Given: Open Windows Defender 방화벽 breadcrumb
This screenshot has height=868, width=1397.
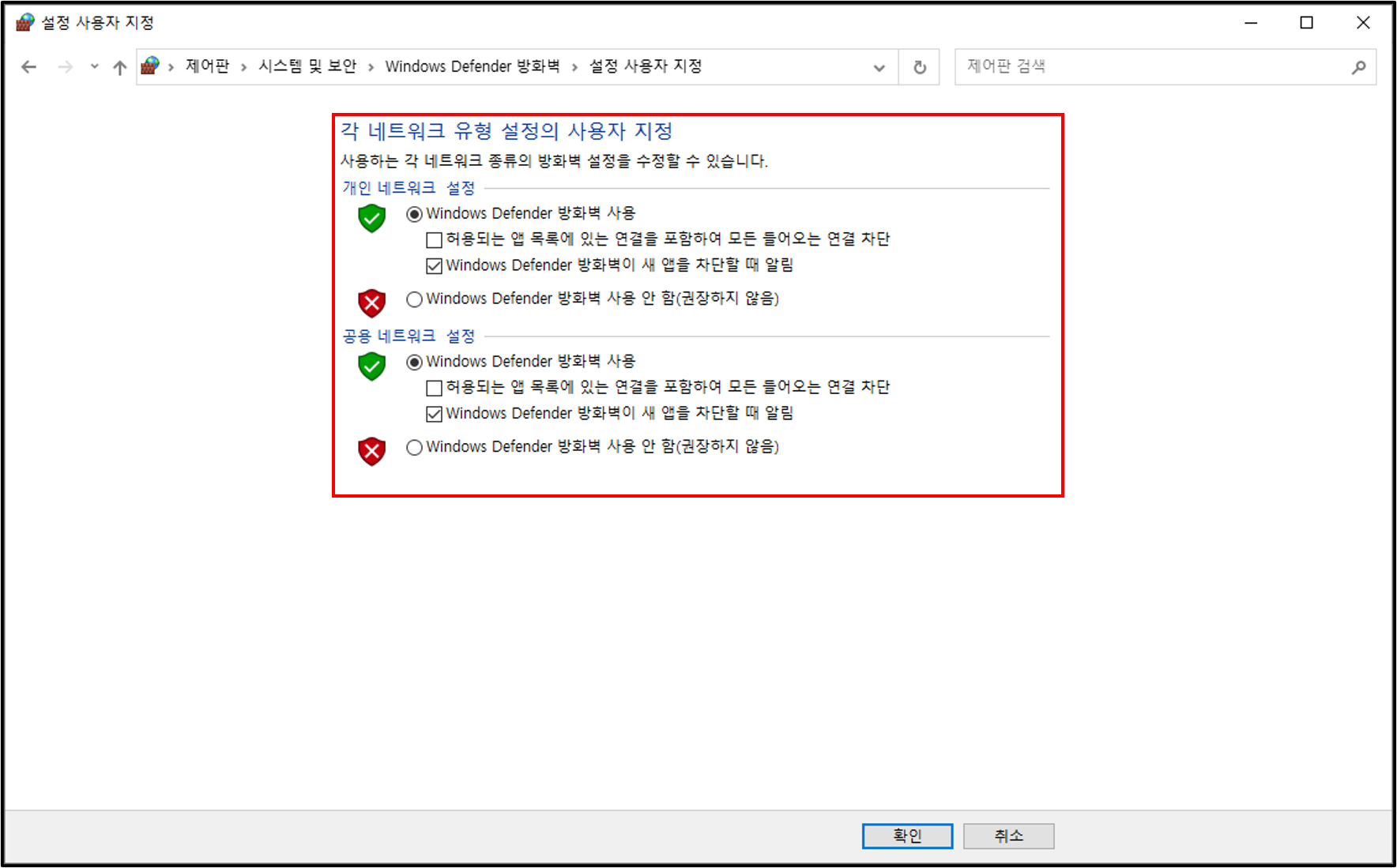Looking at the screenshot, I should click(473, 66).
